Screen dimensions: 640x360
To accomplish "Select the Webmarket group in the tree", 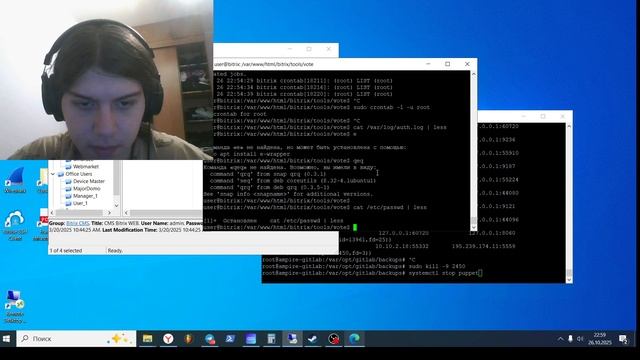I will click(x=86, y=167).
